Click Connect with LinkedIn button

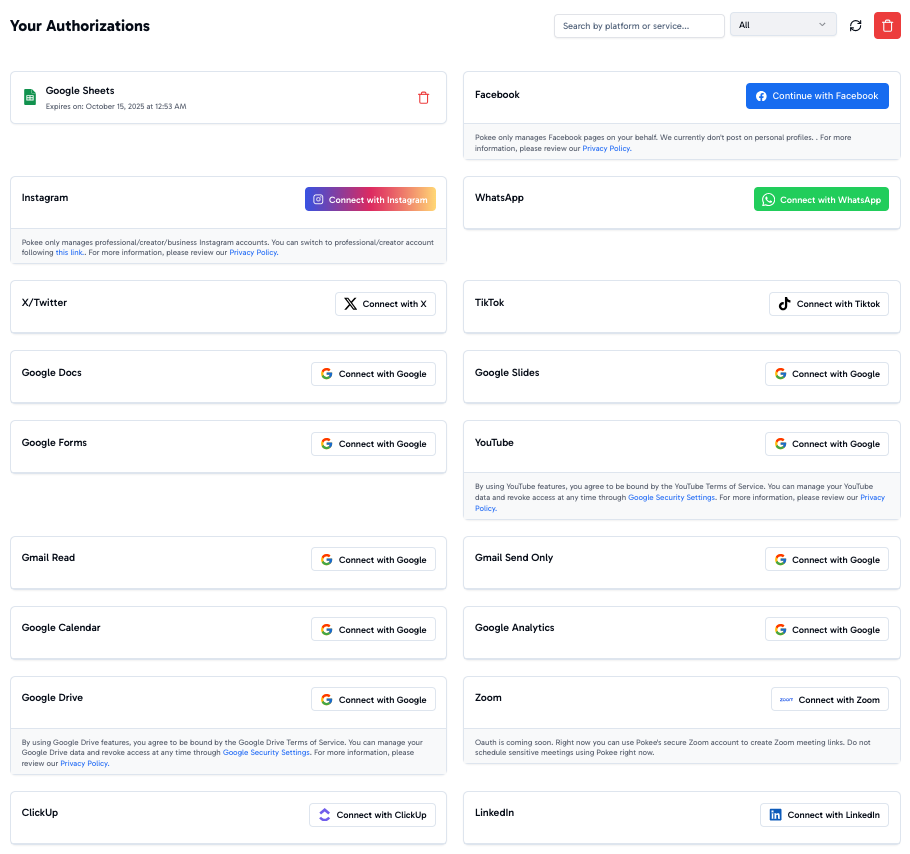(x=824, y=815)
